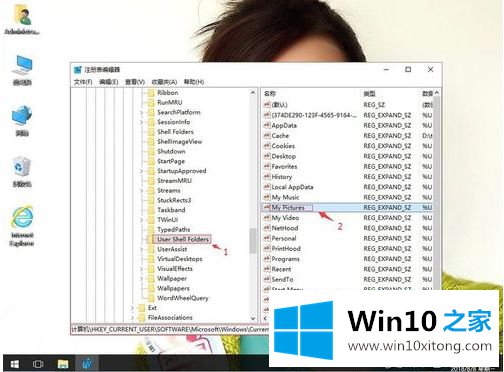Click the SendTo string value icon
Screen dimensions: 504x372
click(267, 279)
